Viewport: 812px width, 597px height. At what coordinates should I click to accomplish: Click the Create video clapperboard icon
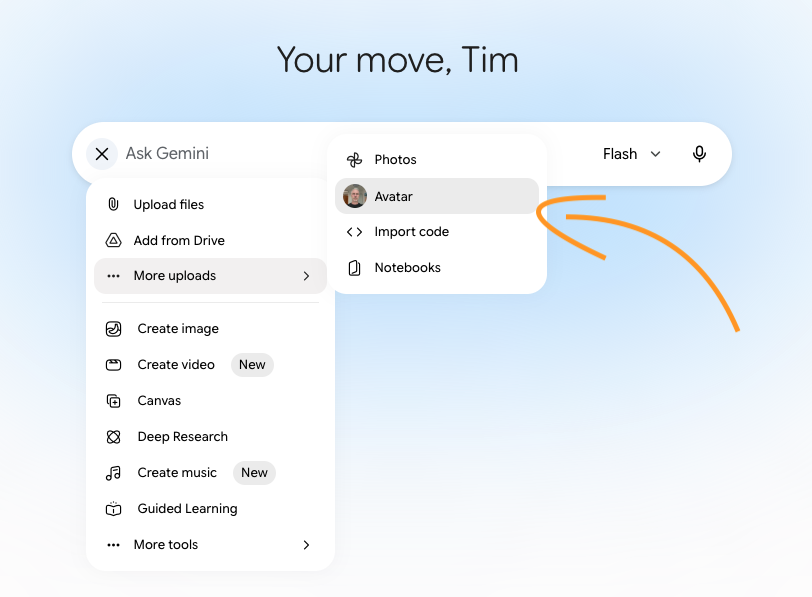click(113, 365)
